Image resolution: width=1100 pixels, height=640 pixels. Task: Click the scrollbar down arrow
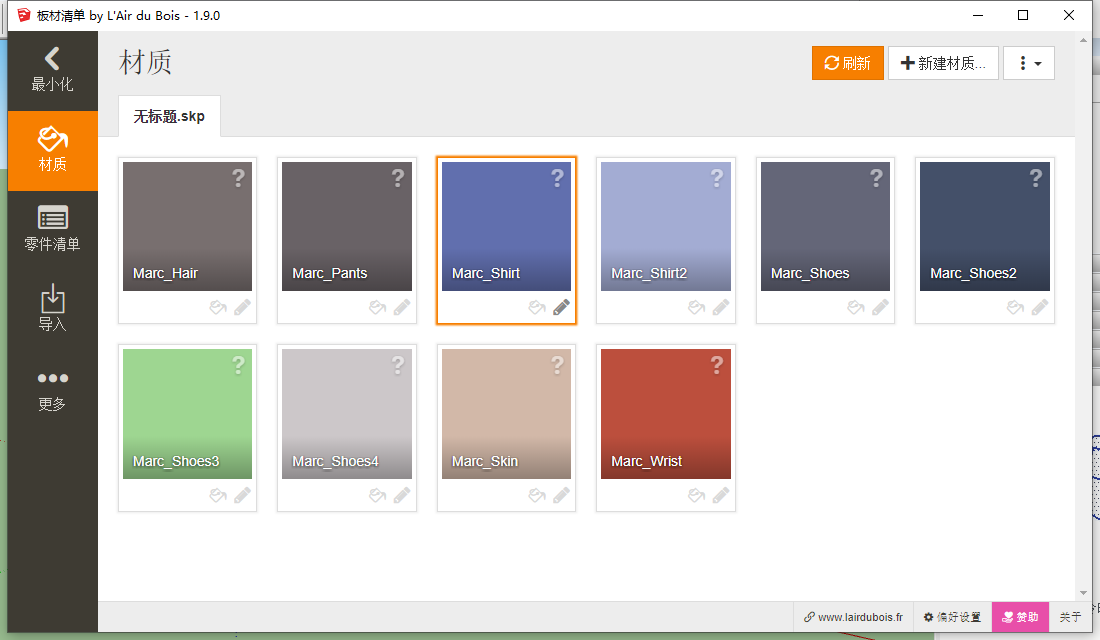click(1083, 593)
